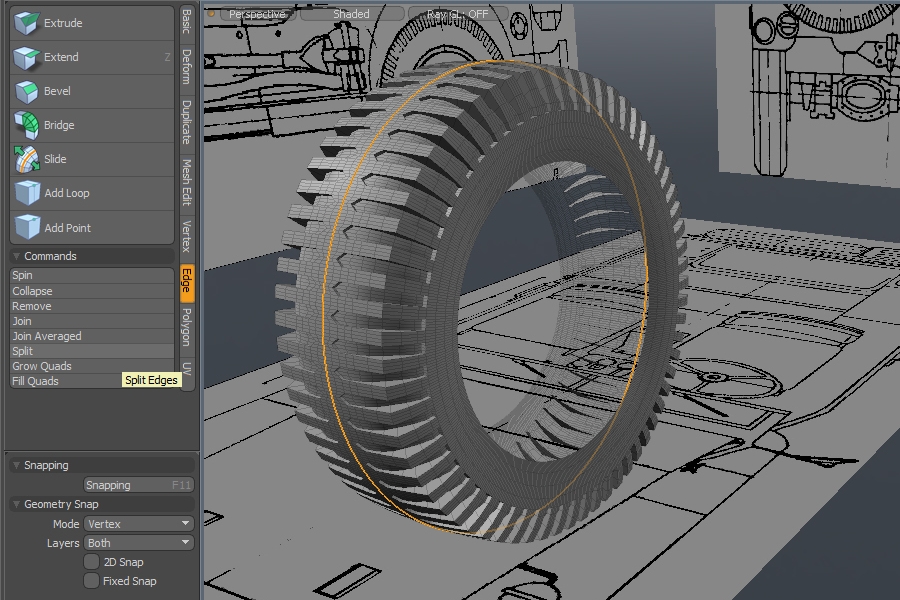This screenshot has width=900, height=600.
Task: Switch to the Mesh Edit tab
Action: click(187, 183)
